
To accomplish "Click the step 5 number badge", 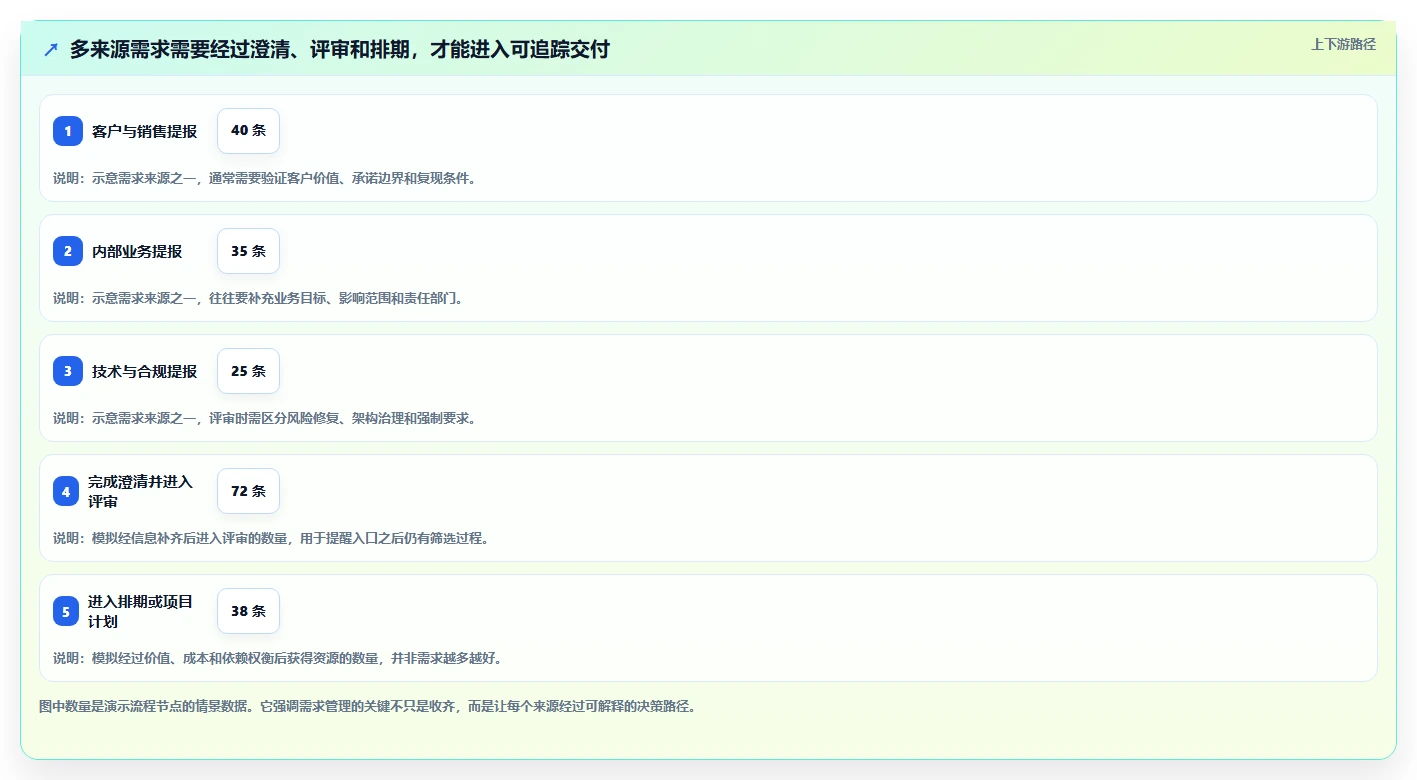I will pyautogui.click(x=66, y=611).
